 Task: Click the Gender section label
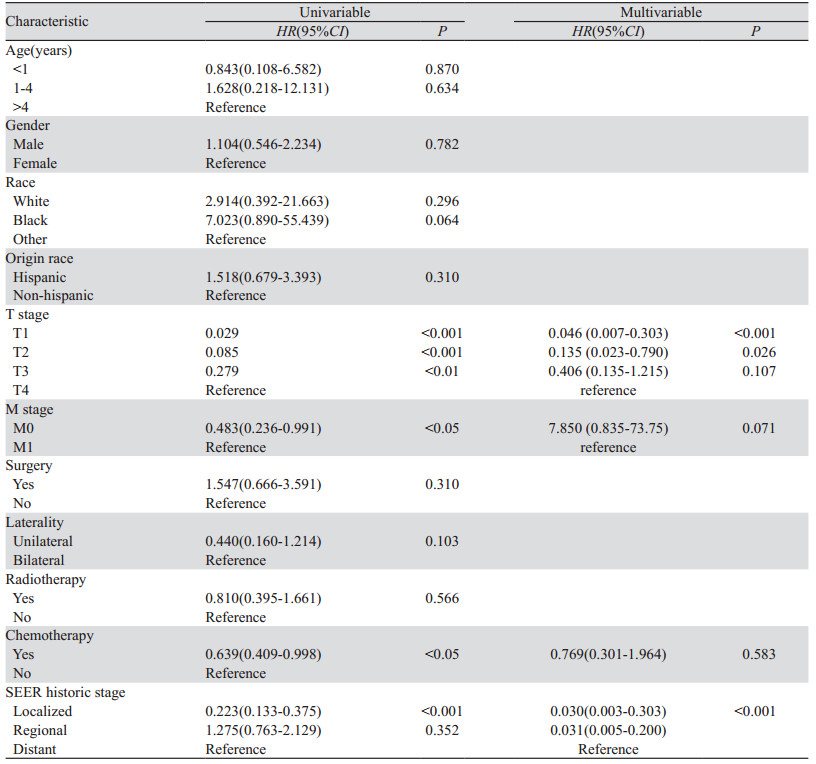click(28, 125)
